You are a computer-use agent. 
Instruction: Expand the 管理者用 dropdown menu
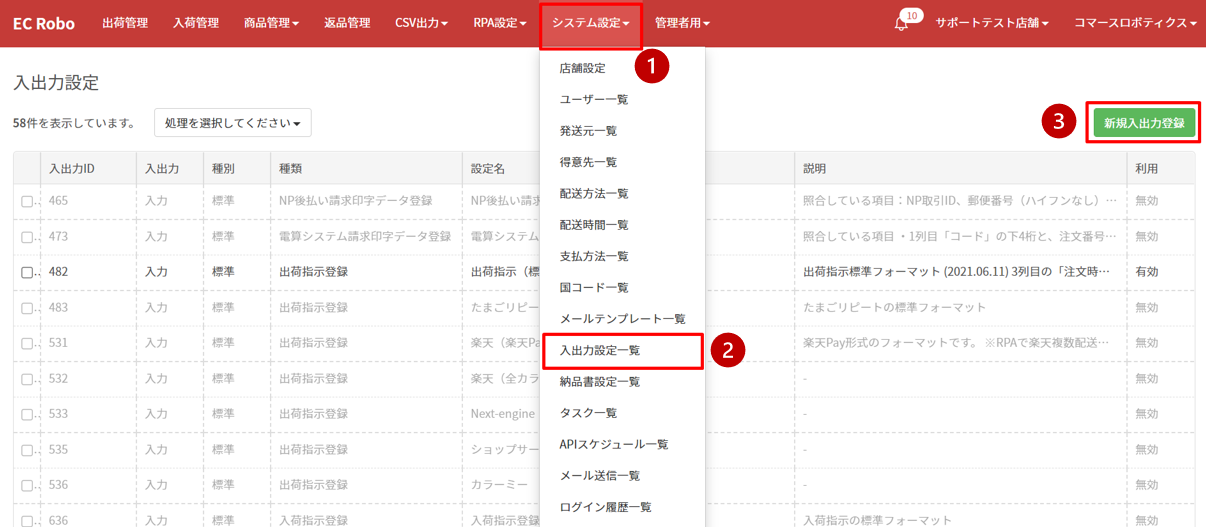point(682,23)
